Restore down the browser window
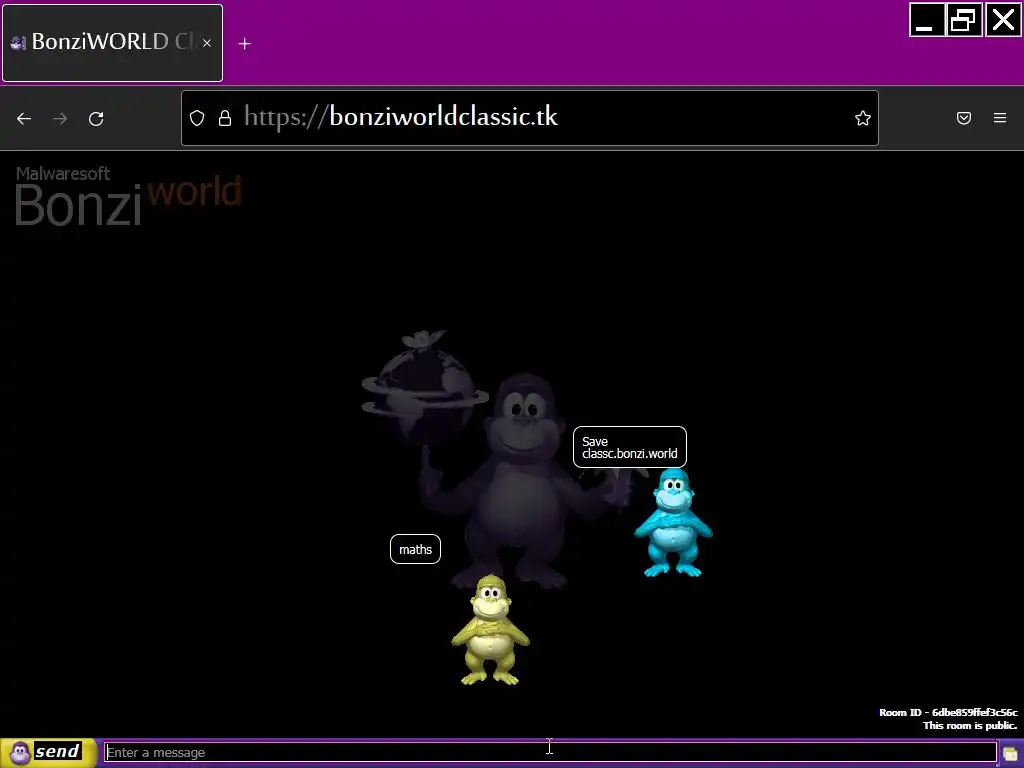 (x=964, y=20)
